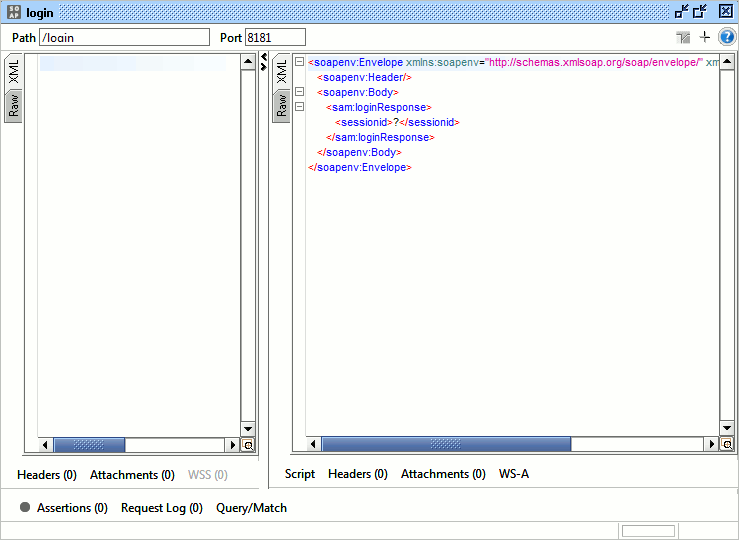This screenshot has width=739, height=540.
Task: Click response editor scroll left arrow
Action: [x=313, y=444]
